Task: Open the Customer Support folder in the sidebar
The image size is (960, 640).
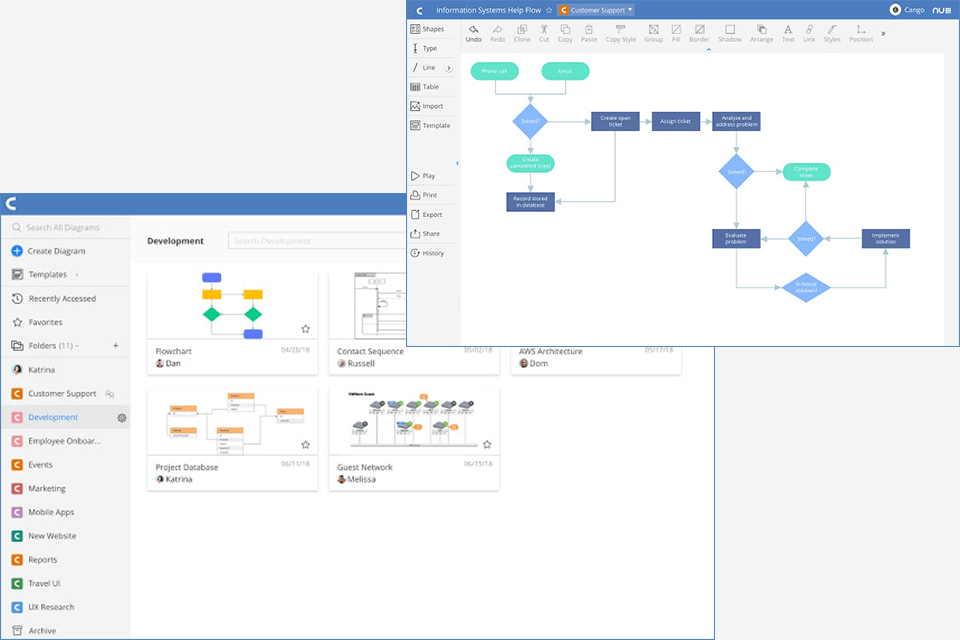Action: (x=54, y=394)
